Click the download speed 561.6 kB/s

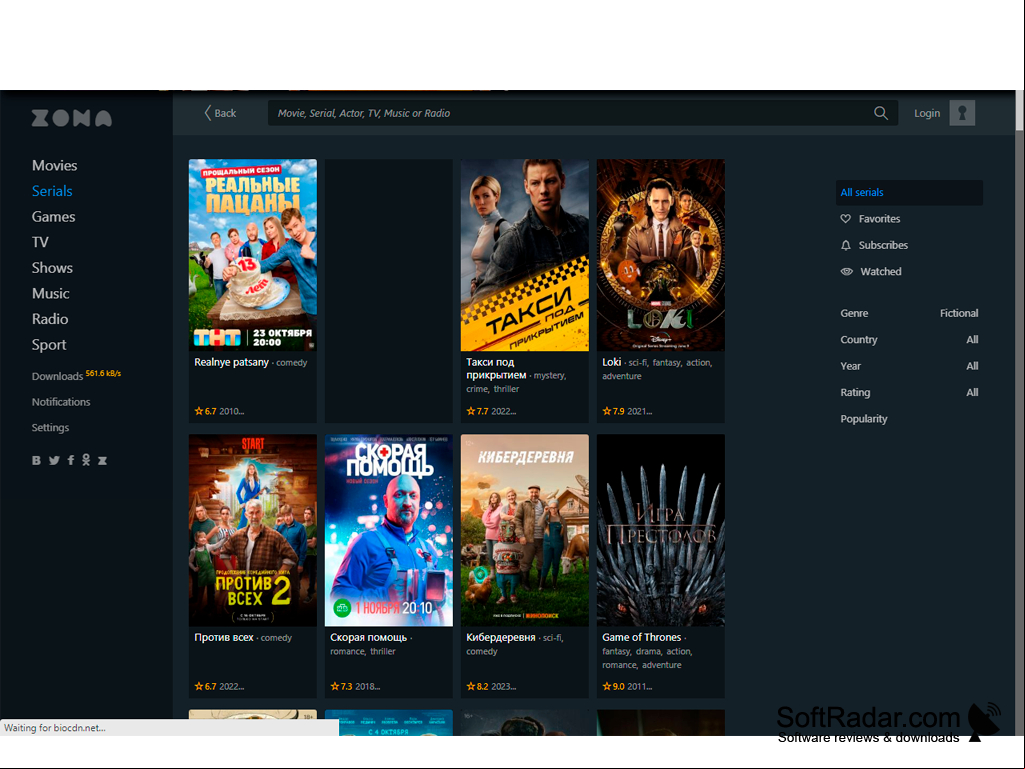[103, 373]
